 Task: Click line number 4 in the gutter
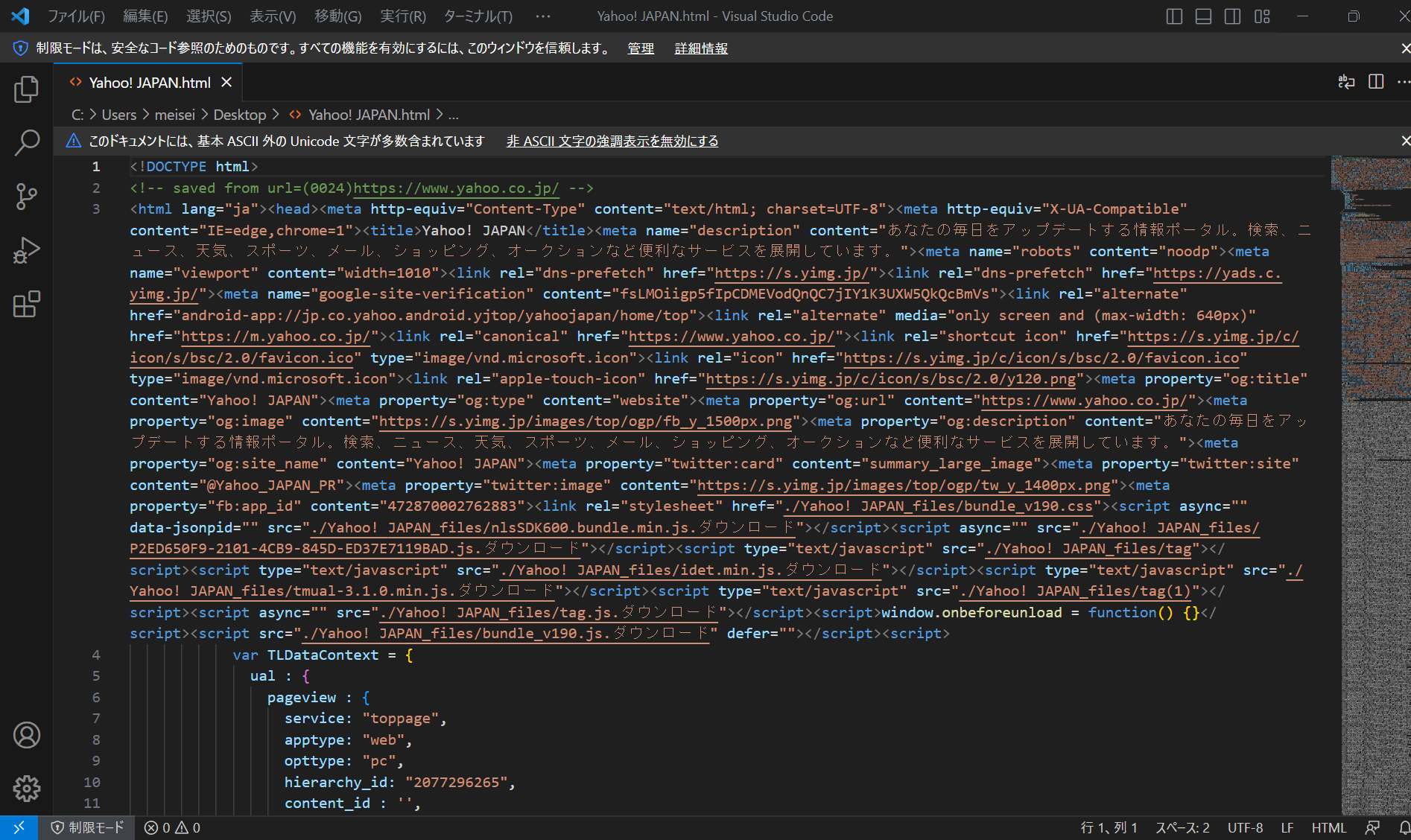[x=96, y=655]
